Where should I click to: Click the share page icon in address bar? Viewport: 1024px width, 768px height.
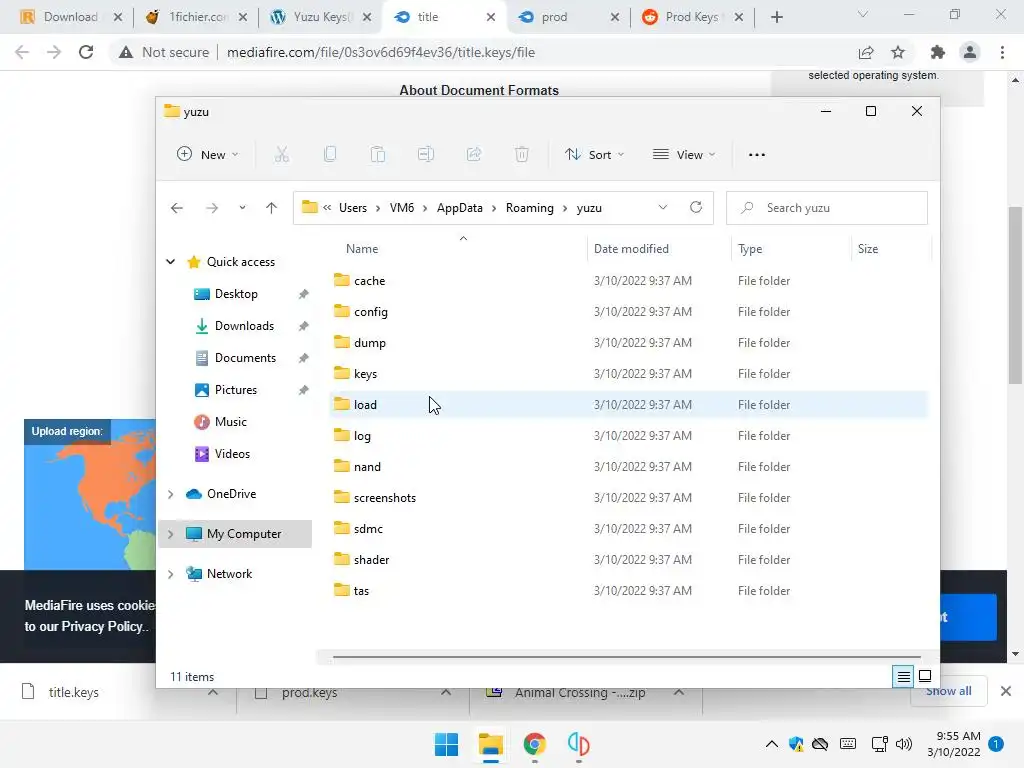tap(866, 52)
